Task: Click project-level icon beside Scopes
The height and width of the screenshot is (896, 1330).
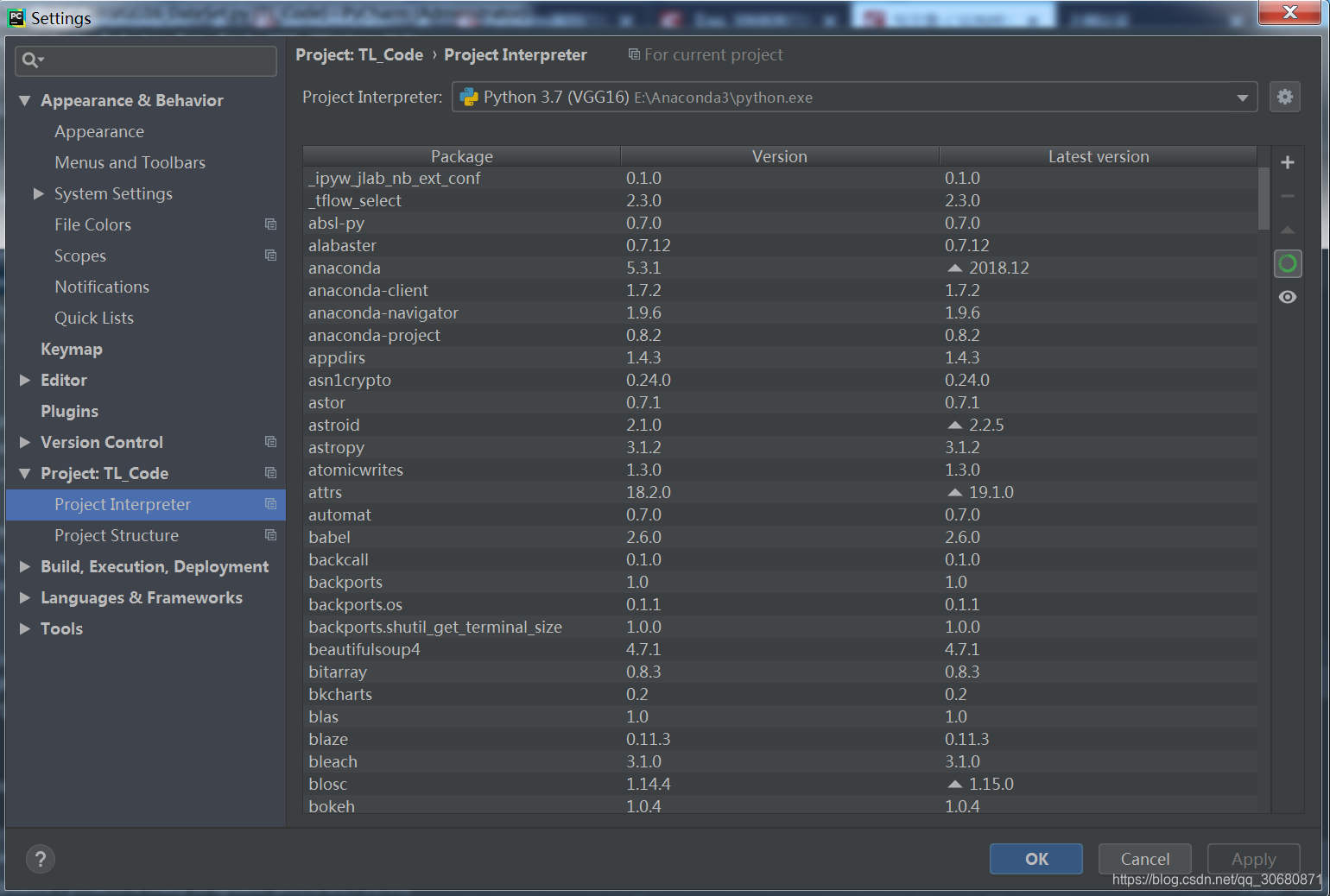Action: (x=270, y=256)
